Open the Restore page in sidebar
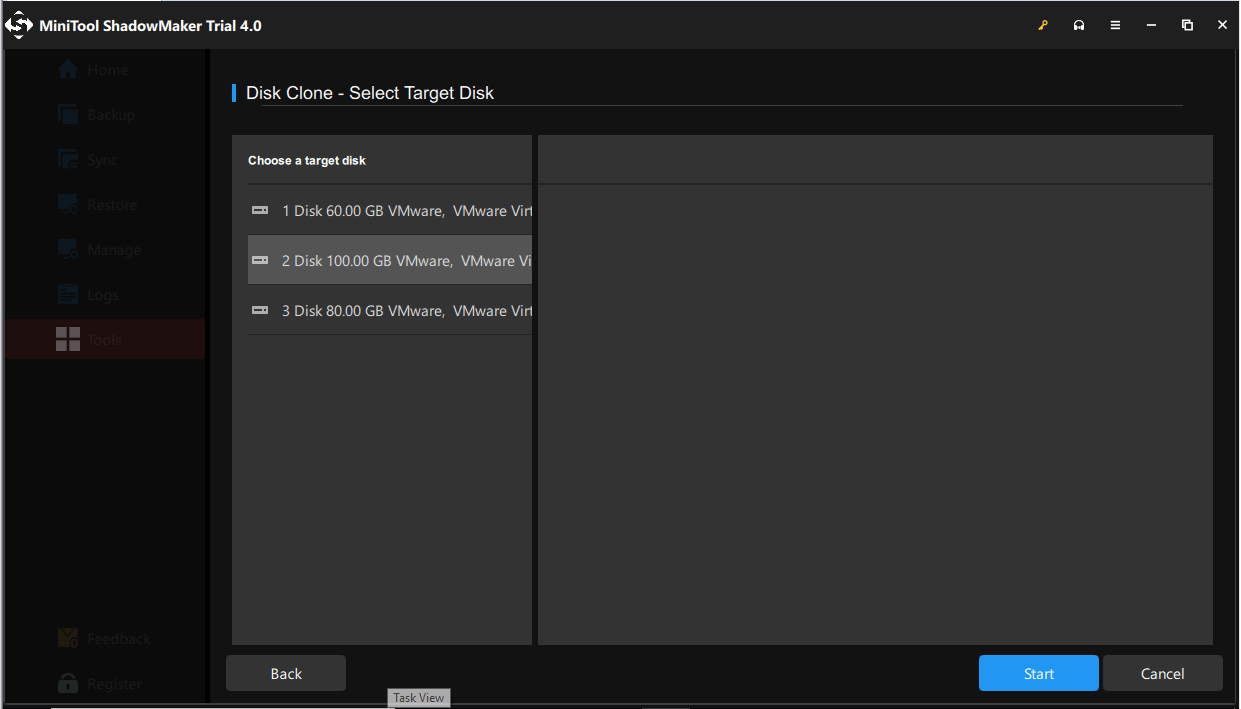This screenshot has height=709, width=1241. 97,205
